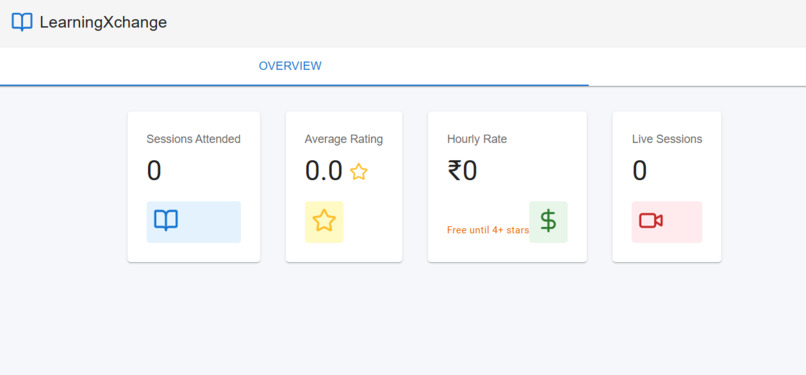
Task: Click the Hourly Rate label
Action: click(477, 139)
